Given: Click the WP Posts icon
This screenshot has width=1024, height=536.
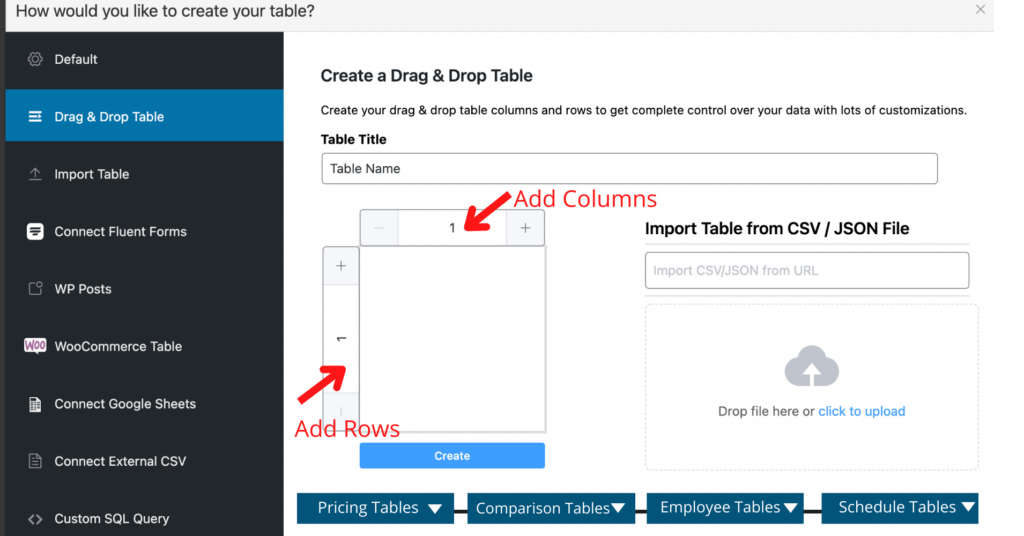Looking at the screenshot, I should click(35, 289).
